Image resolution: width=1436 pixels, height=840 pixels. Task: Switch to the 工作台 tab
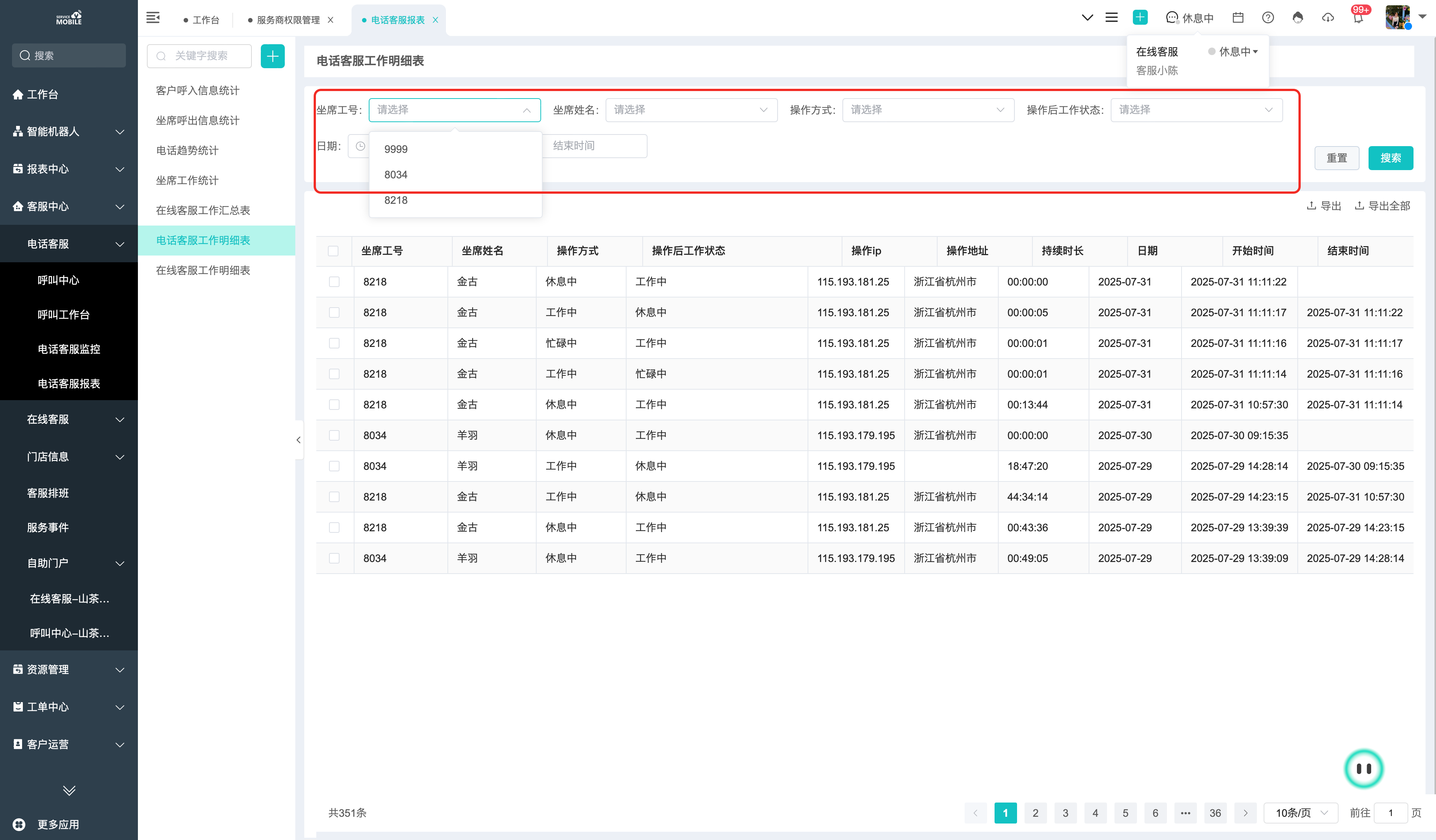click(x=201, y=20)
